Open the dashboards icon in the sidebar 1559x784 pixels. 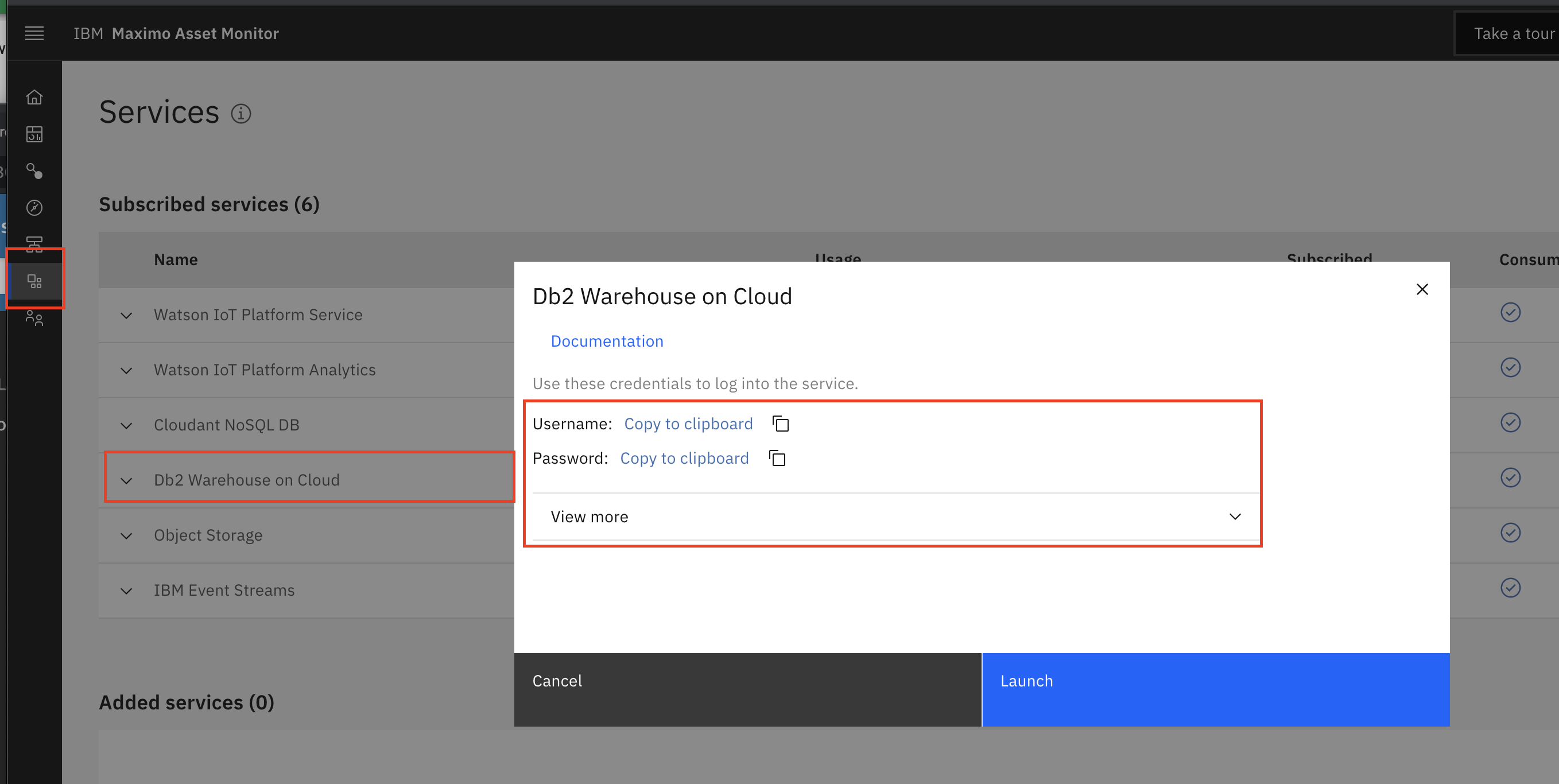click(x=34, y=134)
